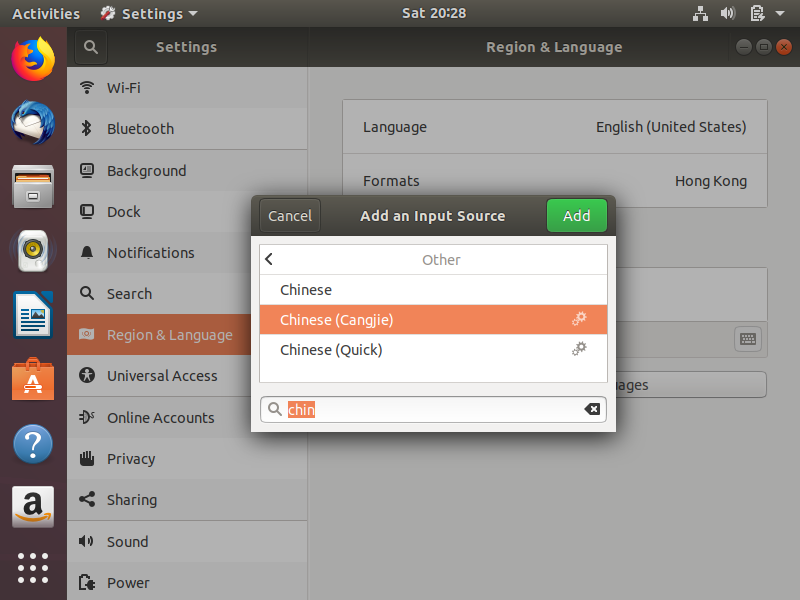Open Notifications settings
This screenshot has width=800, height=600.
(159, 253)
